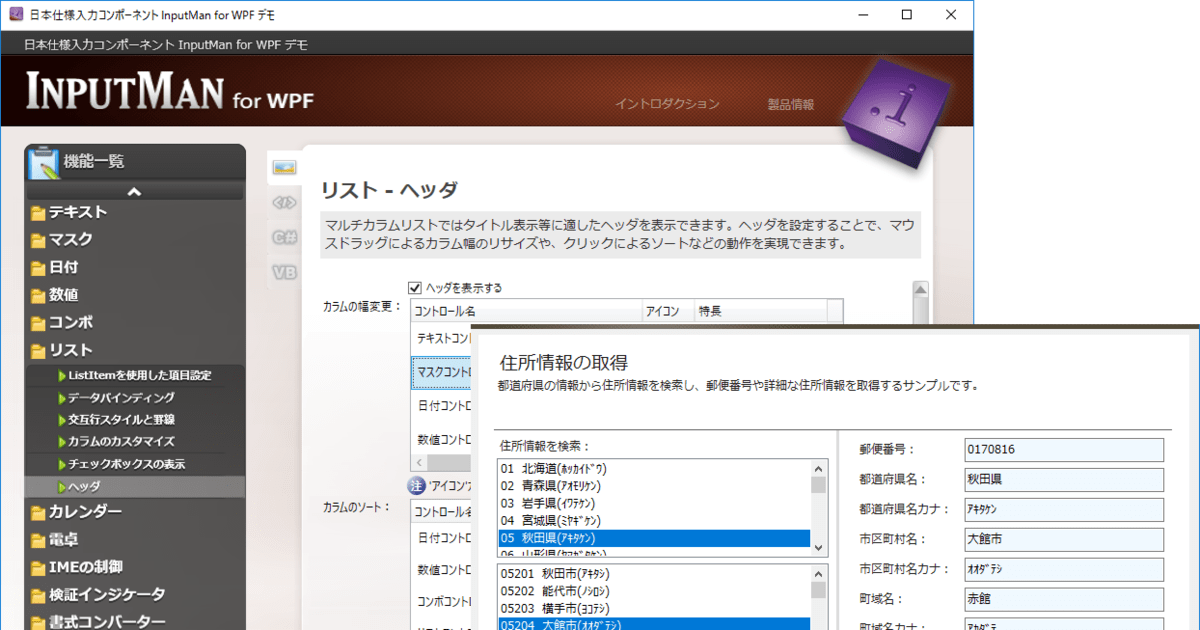Image resolution: width=1200 pixels, height=630 pixels.
Task: Click the app icon in title bar
Action: 16,15
